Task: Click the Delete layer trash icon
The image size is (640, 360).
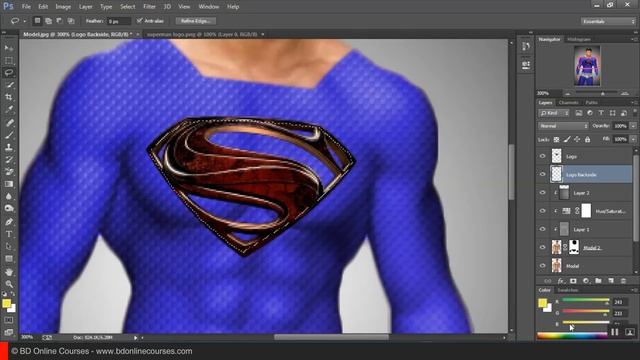Action: tap(623, 281)
